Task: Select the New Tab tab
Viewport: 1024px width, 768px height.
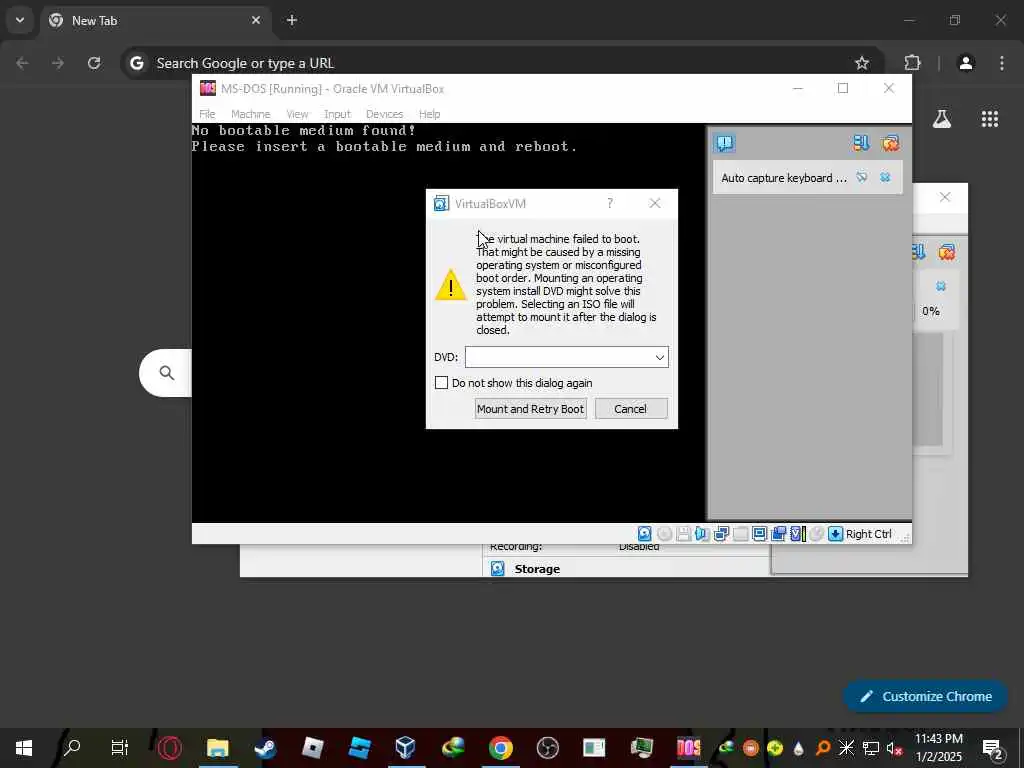Action: 155,20
